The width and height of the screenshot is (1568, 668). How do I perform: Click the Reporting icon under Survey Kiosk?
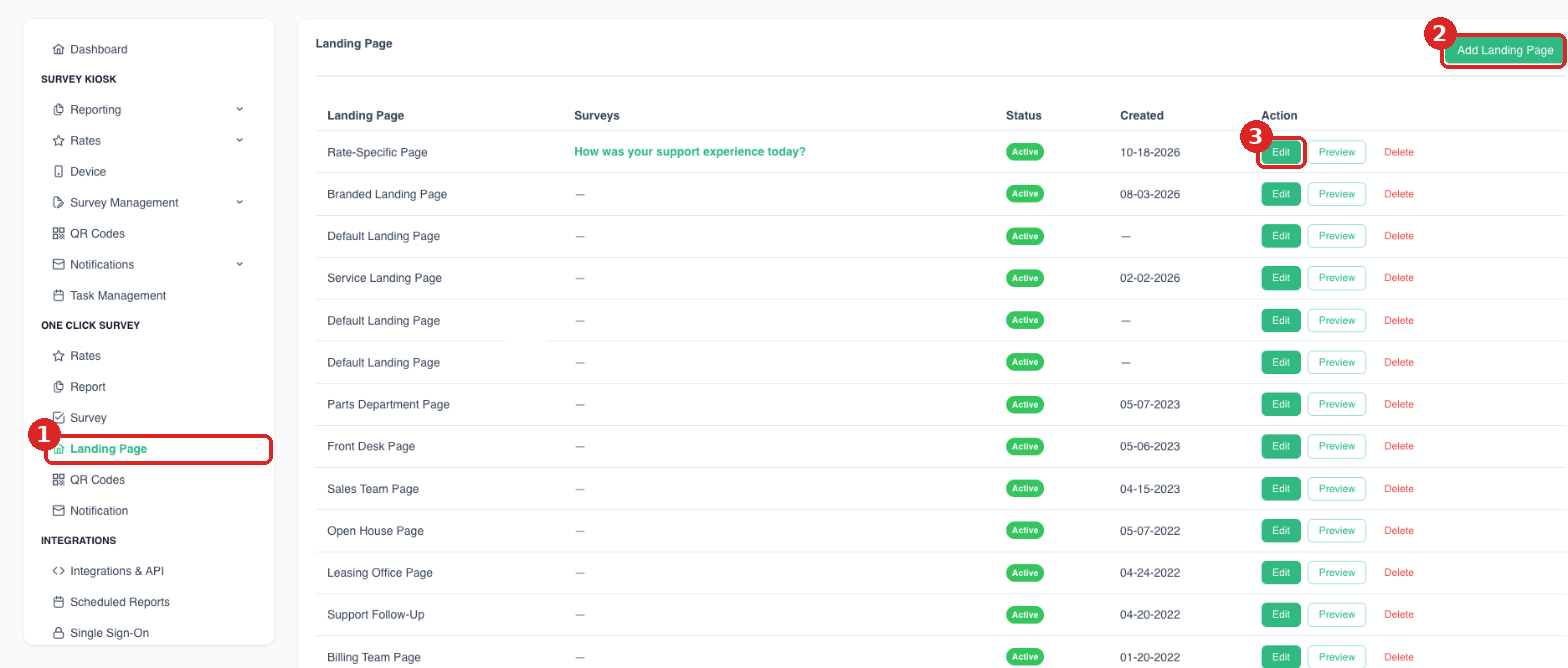click(x=58, y=109)
